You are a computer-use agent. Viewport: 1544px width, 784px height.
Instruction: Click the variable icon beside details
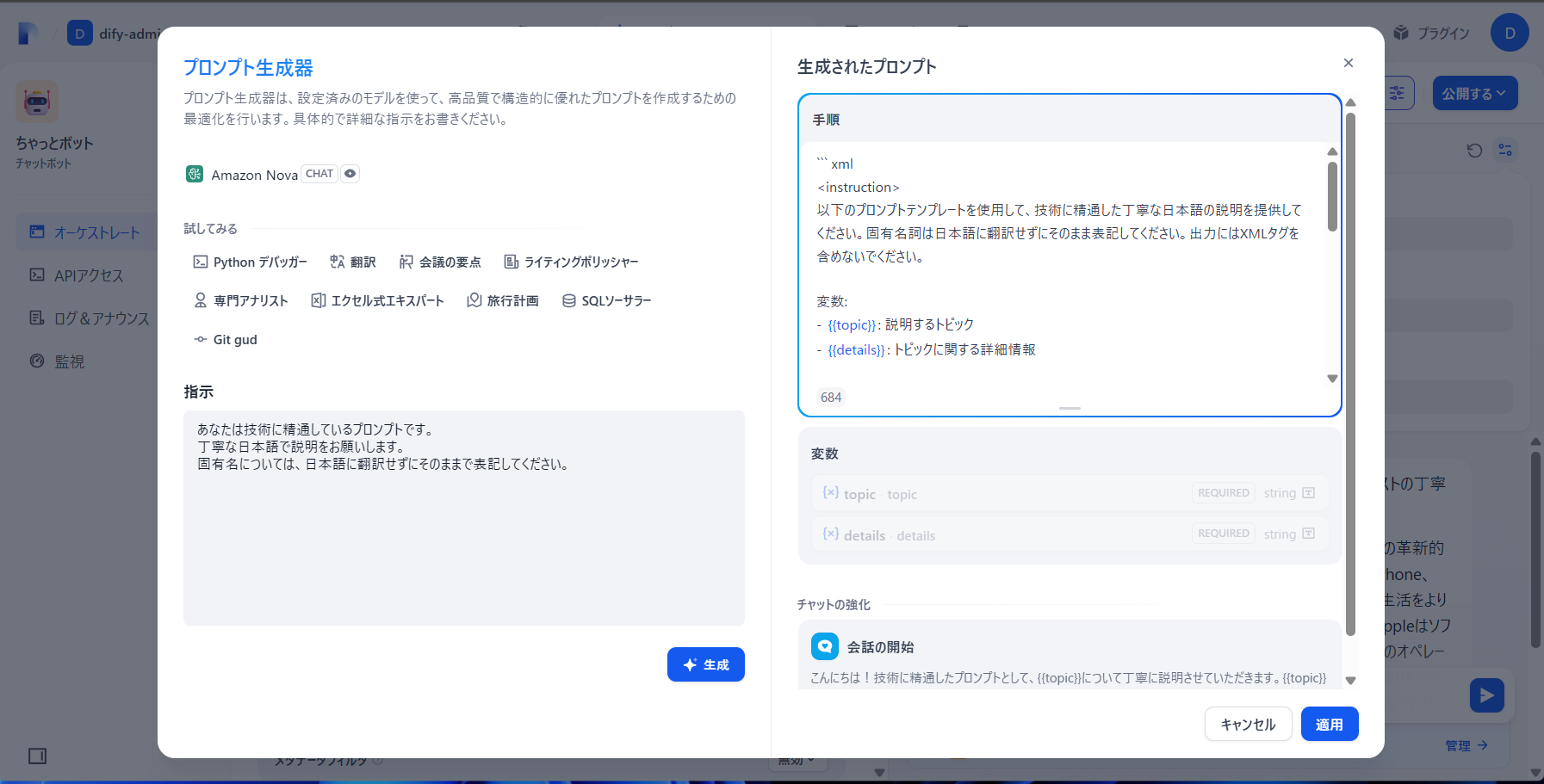tap(830, 534)
